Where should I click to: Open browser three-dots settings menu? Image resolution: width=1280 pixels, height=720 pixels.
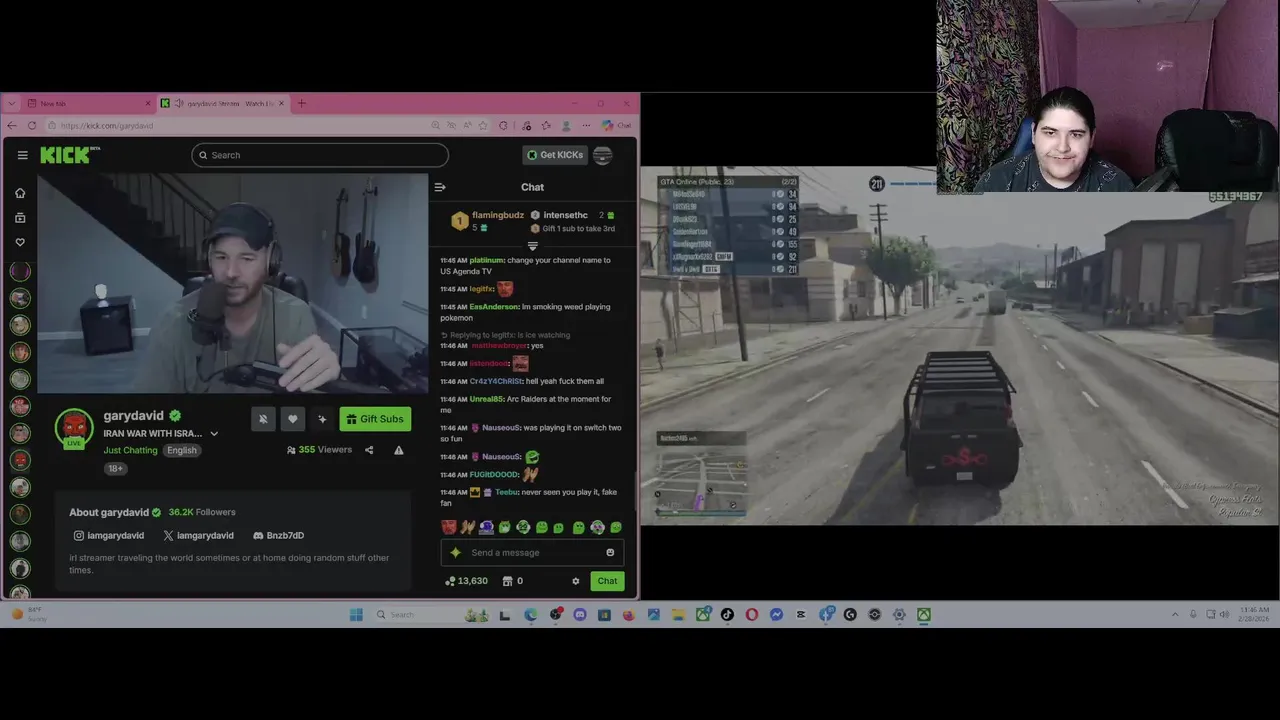(x=584, y=126)
